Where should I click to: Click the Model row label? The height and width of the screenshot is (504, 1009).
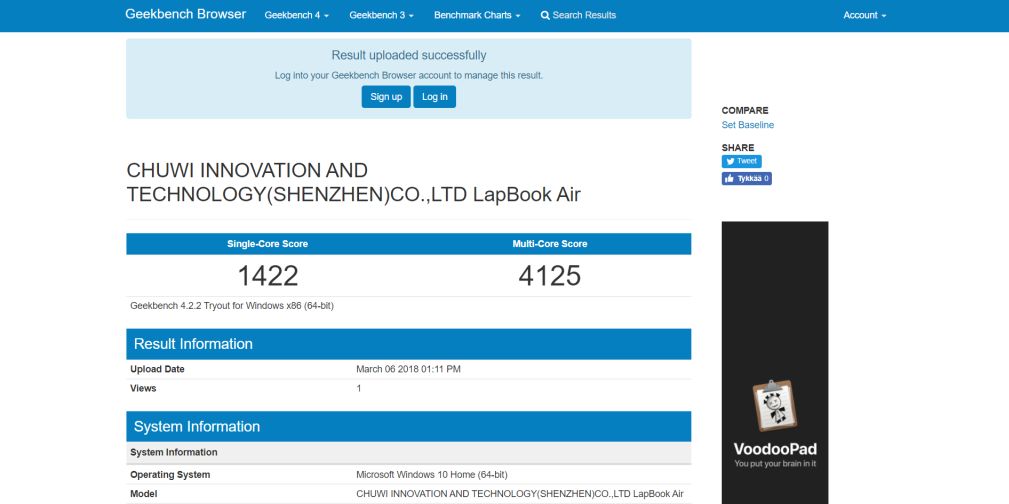coord(143,494)
